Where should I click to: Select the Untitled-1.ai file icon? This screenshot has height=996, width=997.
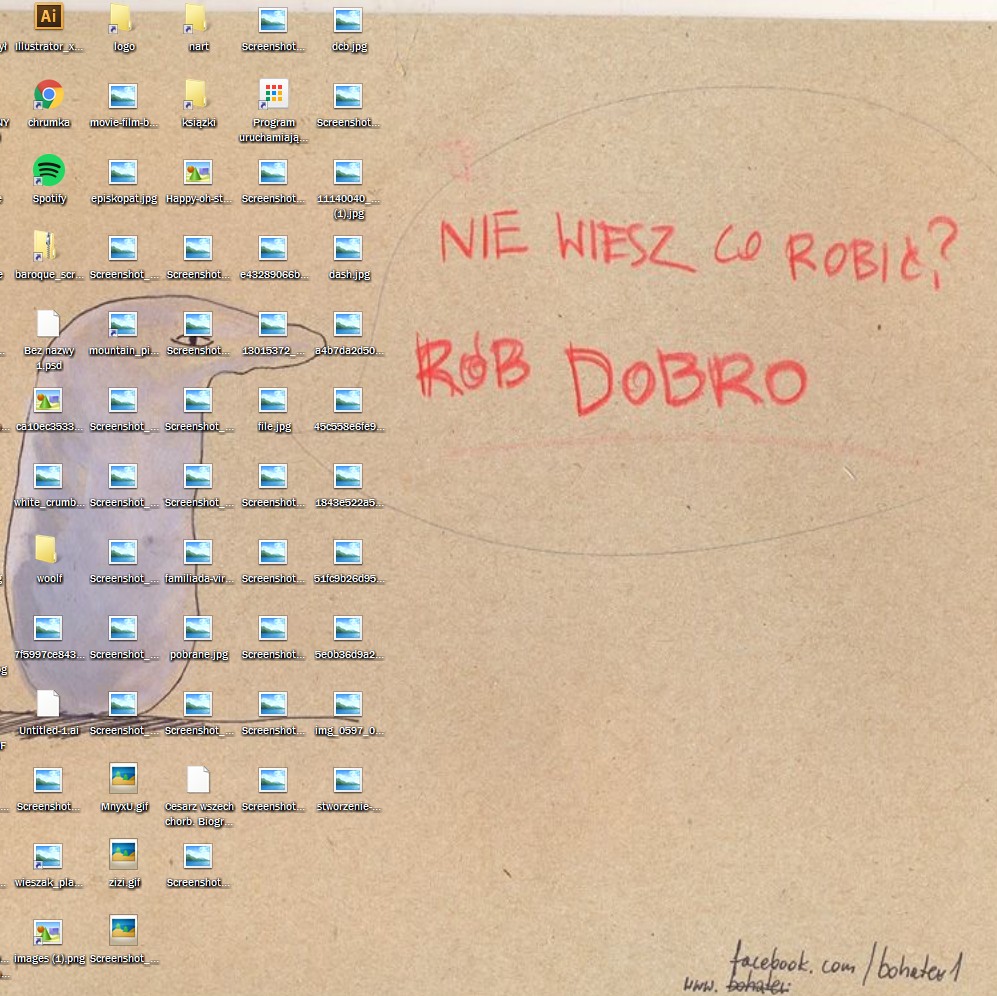point(48,704)
